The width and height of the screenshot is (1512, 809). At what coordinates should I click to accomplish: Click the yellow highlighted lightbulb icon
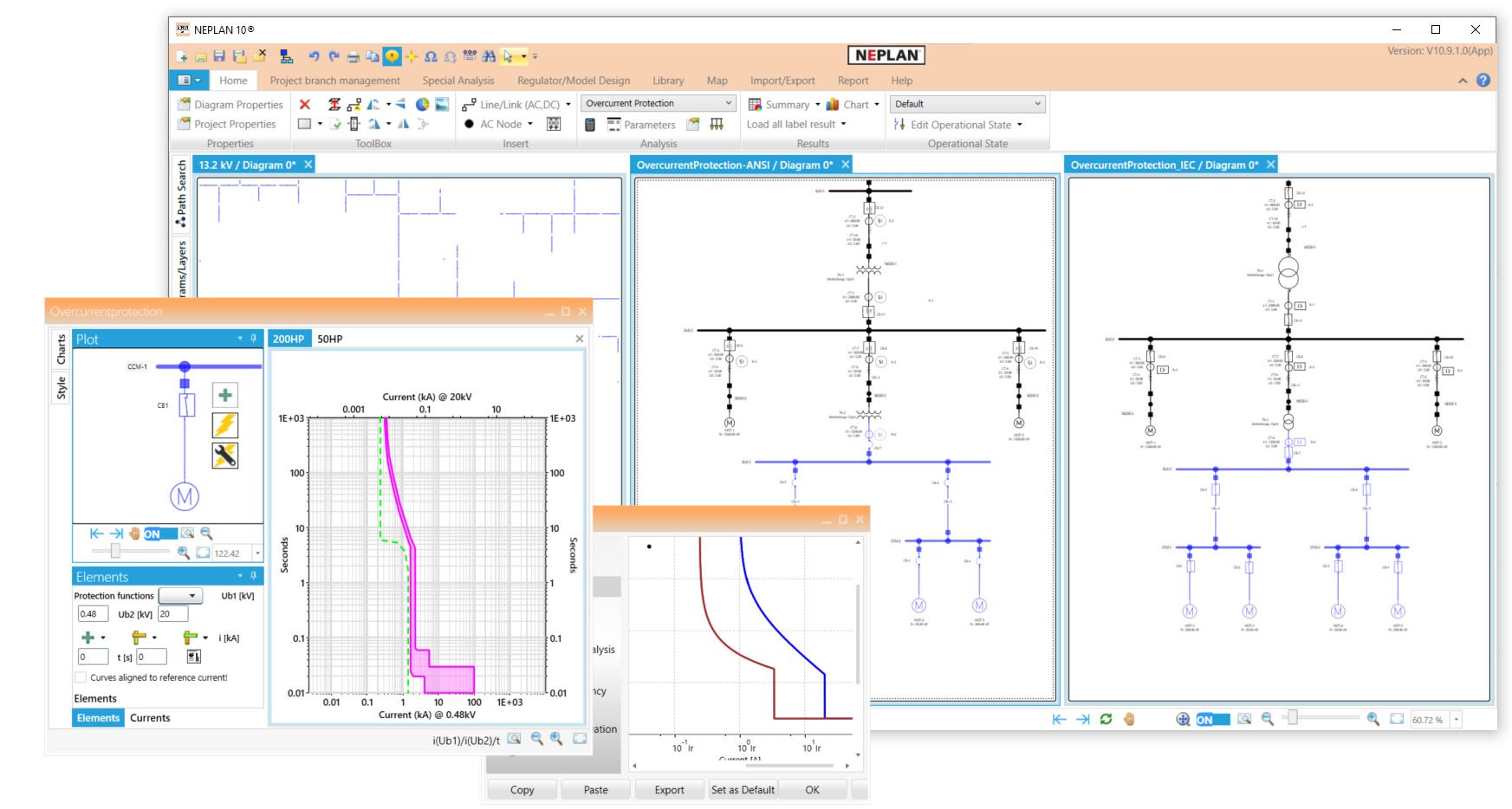393,56
